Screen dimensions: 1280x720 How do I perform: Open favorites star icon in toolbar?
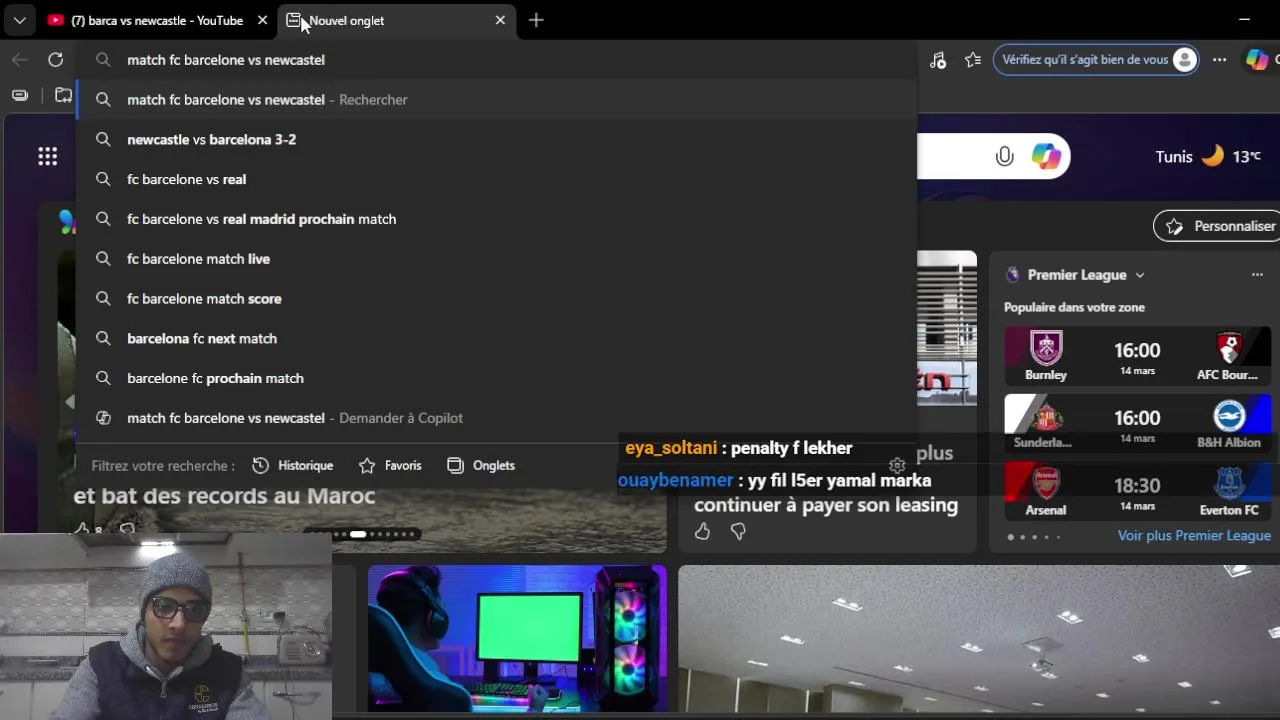(973, 60)
